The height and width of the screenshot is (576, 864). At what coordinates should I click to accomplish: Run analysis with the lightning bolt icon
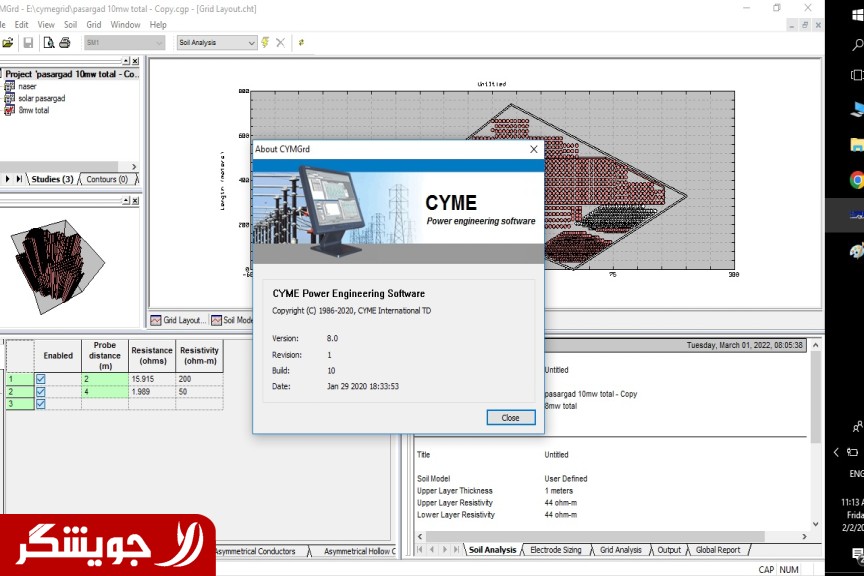click(x=265, y=43)
